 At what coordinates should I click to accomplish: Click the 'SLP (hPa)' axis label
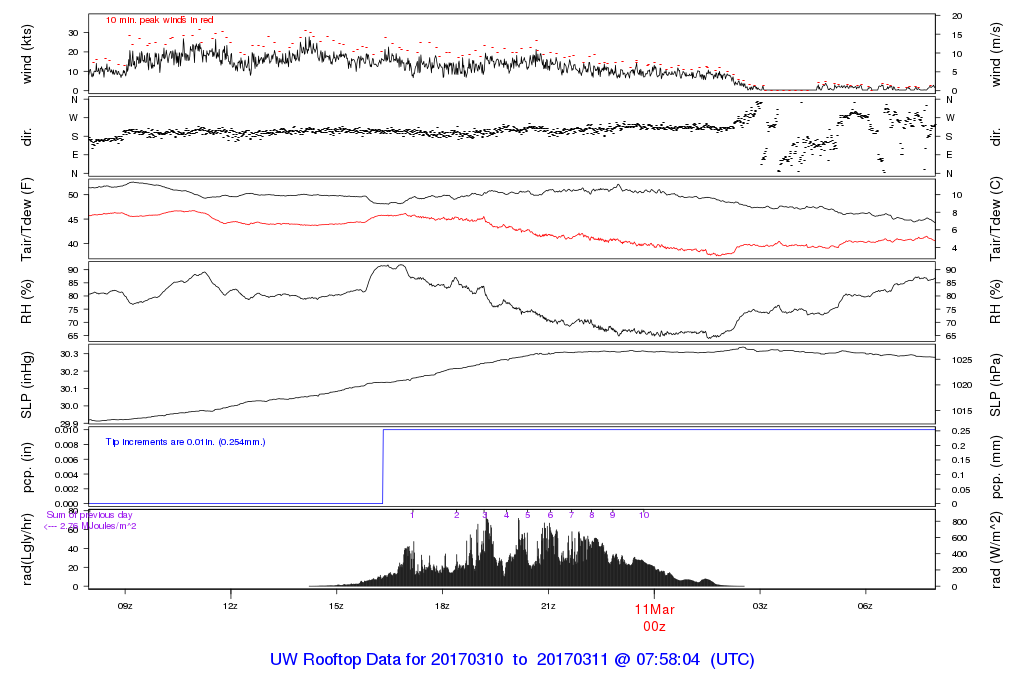coord(995,385)
